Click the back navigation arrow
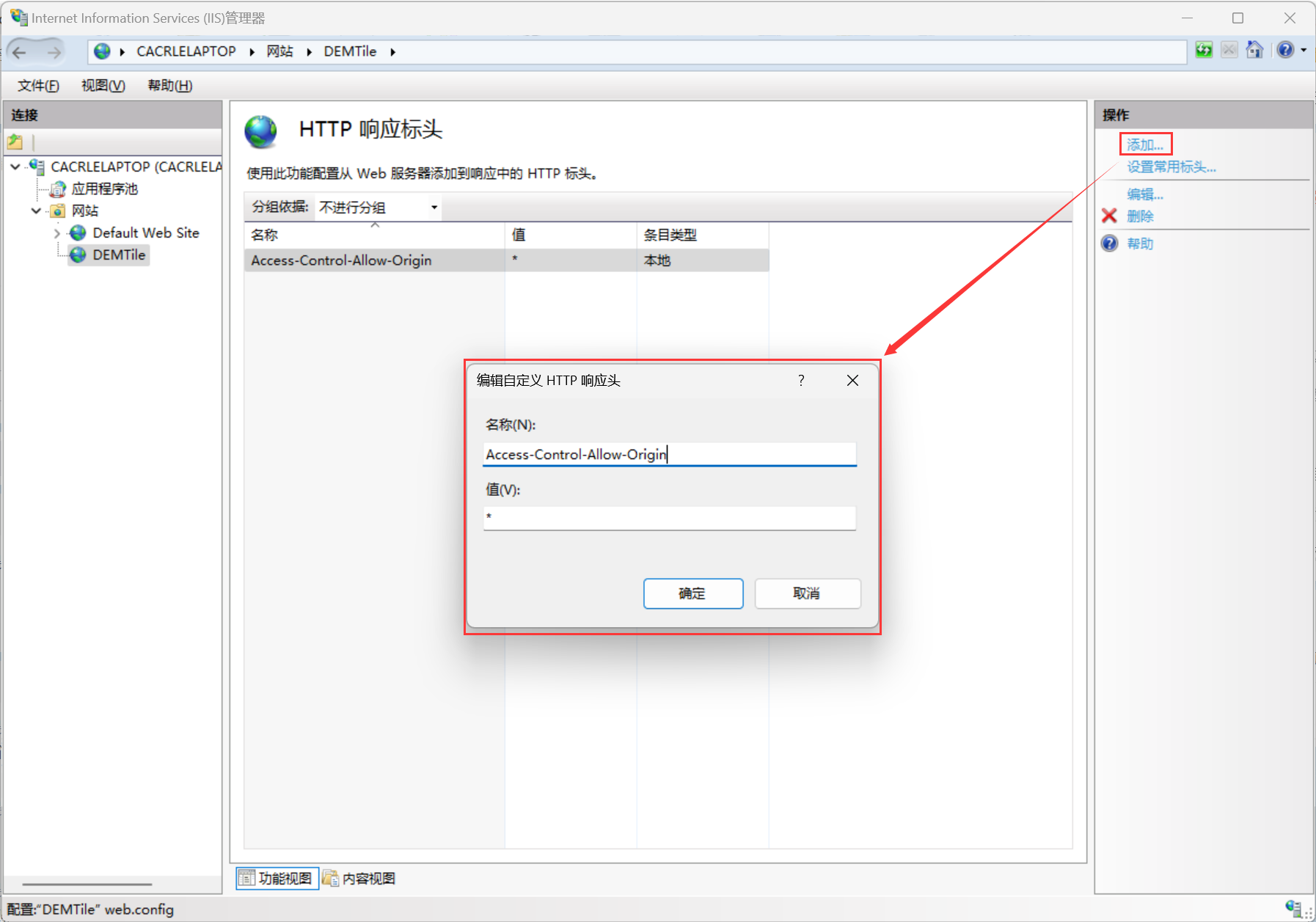The image size is (1316, 922). pyautogui.click(x=20, y=52)
